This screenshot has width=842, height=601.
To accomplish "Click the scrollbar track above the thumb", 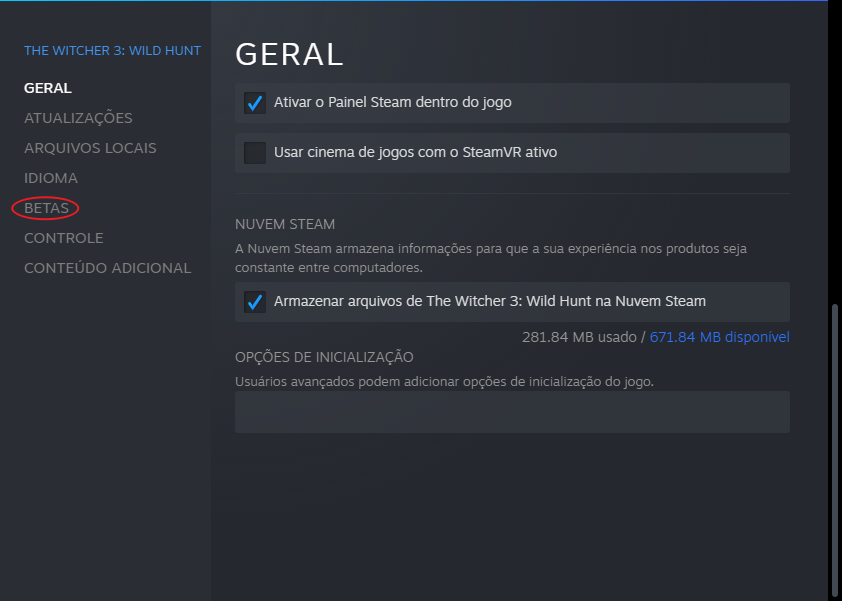I will pos(833,150).
